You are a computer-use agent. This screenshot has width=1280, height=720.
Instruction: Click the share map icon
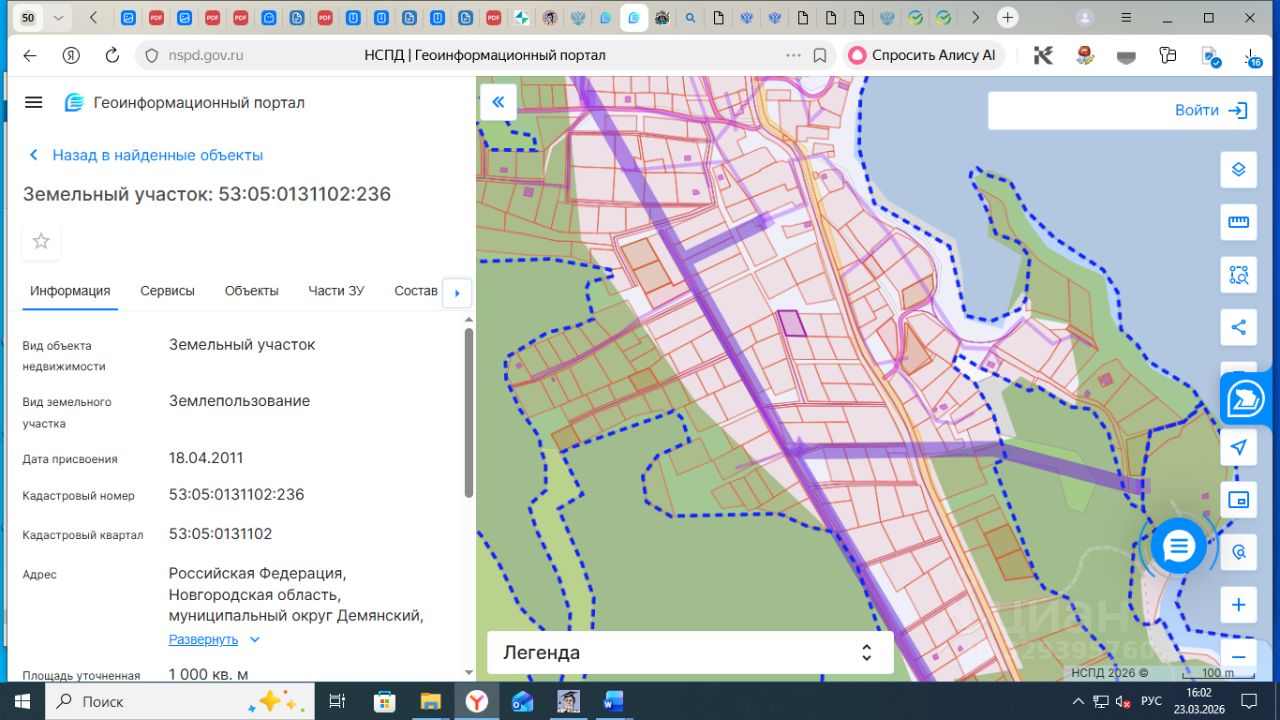click(1238, 327)
